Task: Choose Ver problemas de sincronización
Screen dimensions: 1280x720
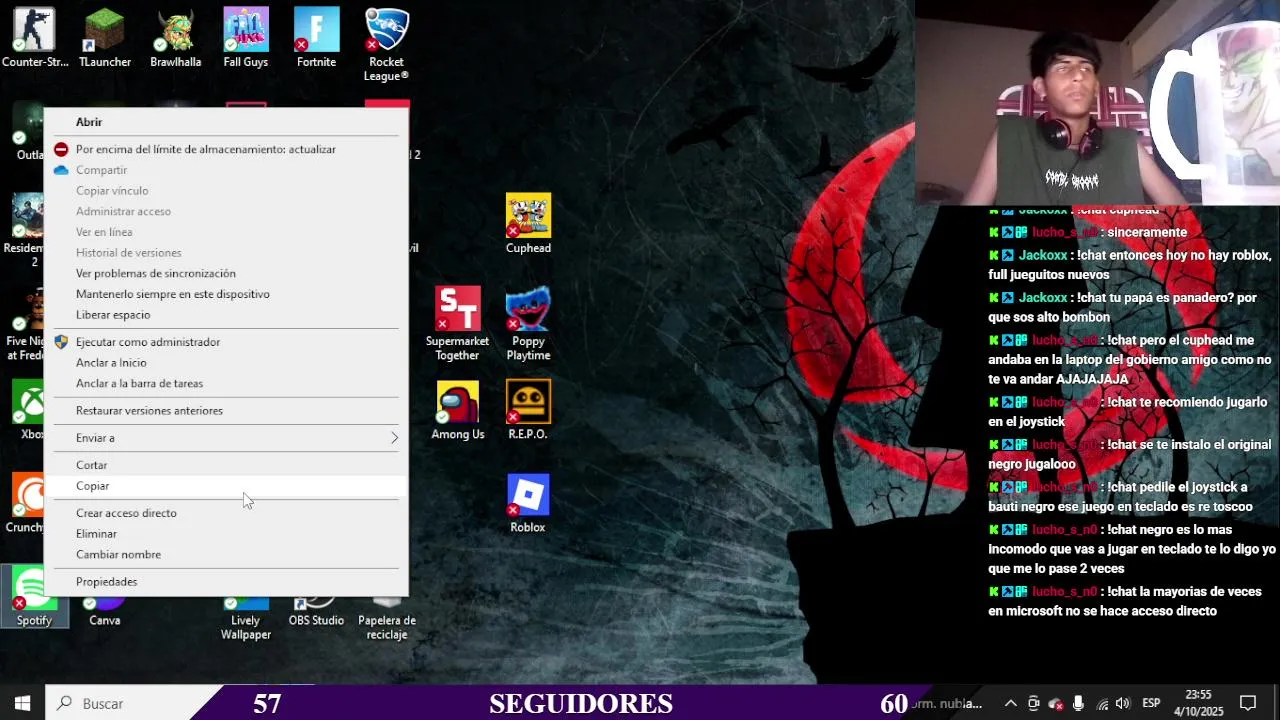Action: (x=225, y=273)
